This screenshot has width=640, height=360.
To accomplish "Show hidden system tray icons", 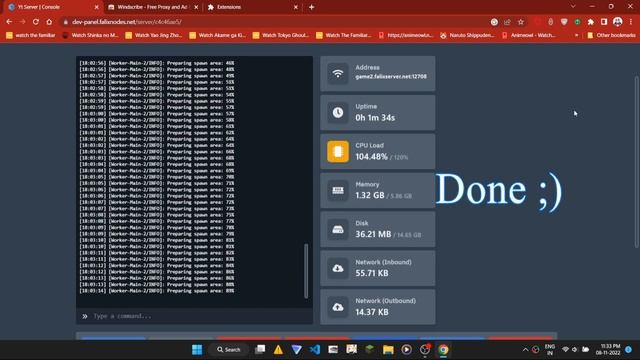I will point(525,350).
